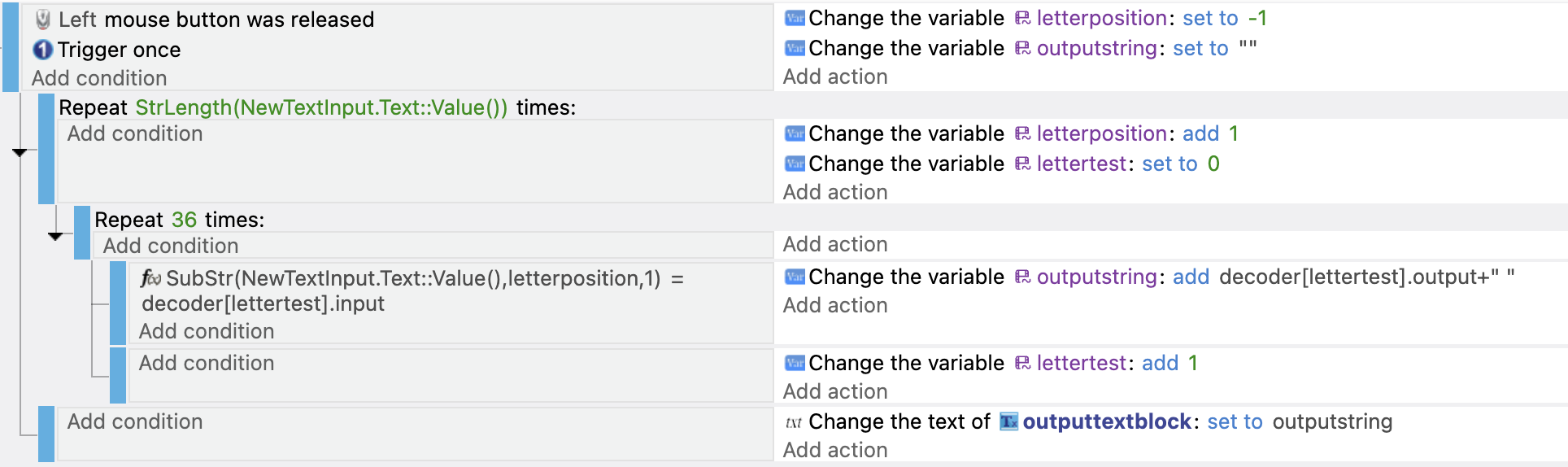Collapse the Repeat StrLength event arrow
1568x467 pixels.
coord(20,152)
